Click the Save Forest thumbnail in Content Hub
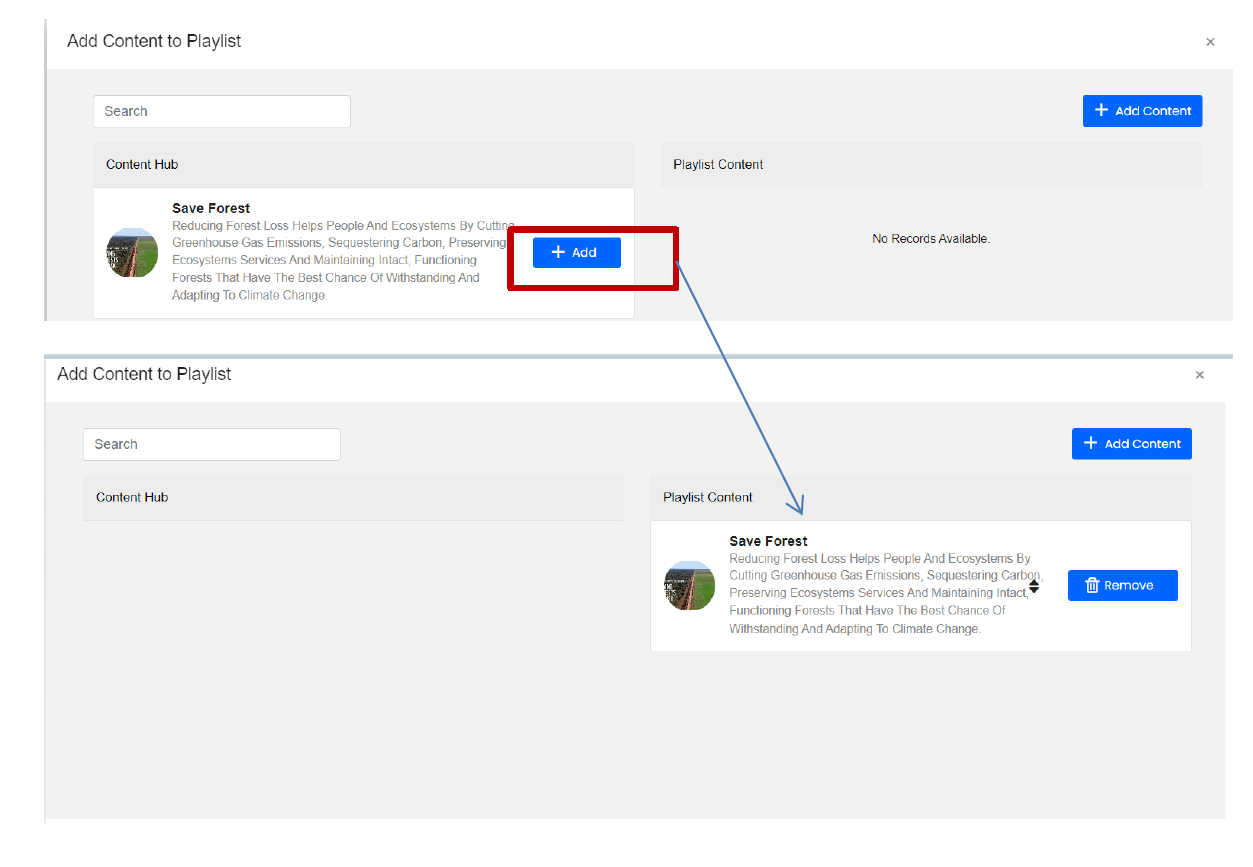 [x=132, y=253]
